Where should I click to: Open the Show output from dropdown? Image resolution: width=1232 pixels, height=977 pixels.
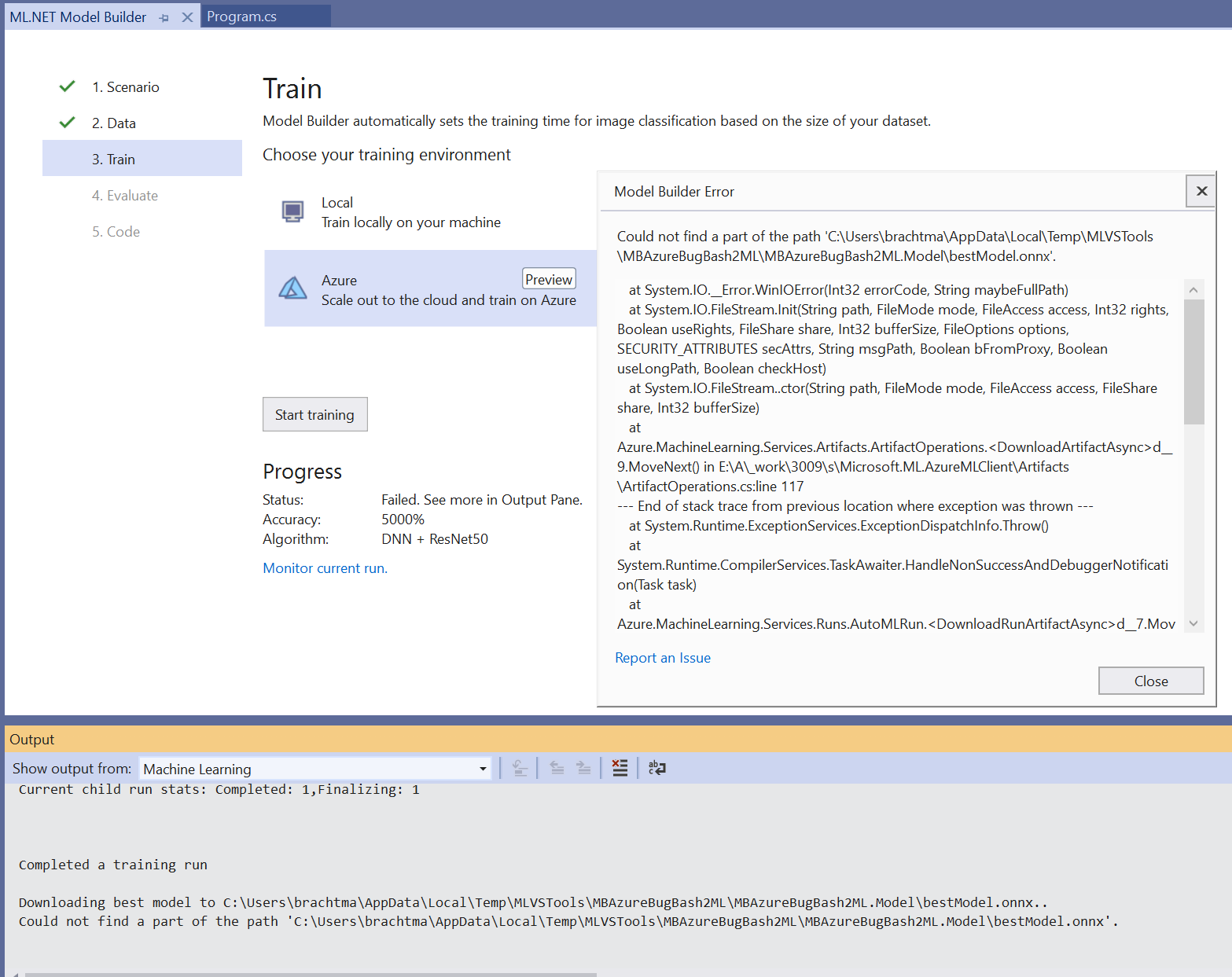315,769
